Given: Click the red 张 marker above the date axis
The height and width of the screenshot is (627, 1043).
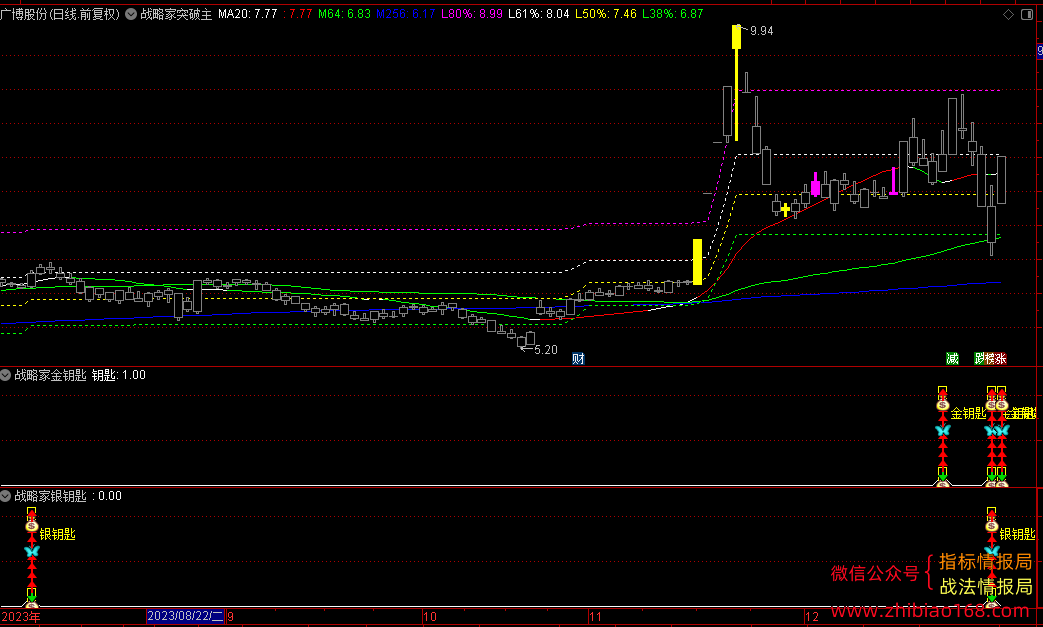Looking at the screenshot, I should [x=1000, y=359].
